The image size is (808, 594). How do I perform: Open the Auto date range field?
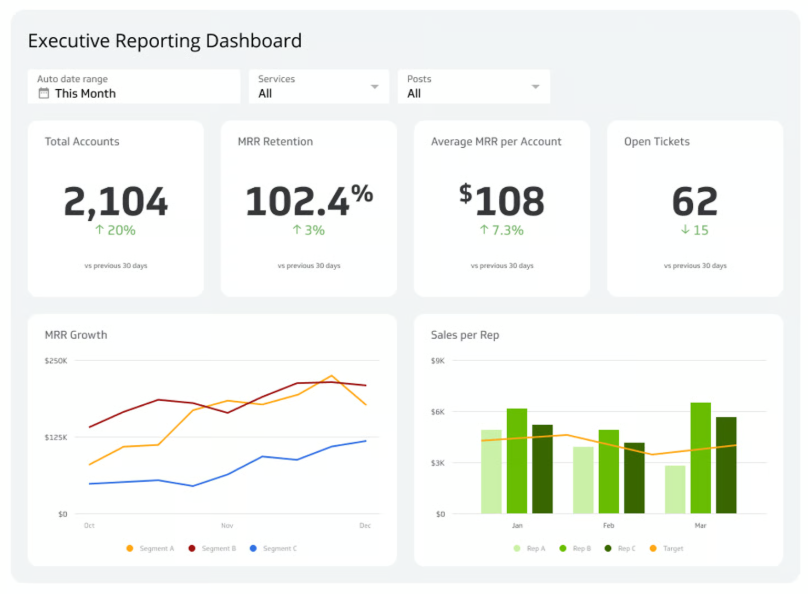[134, 87]
